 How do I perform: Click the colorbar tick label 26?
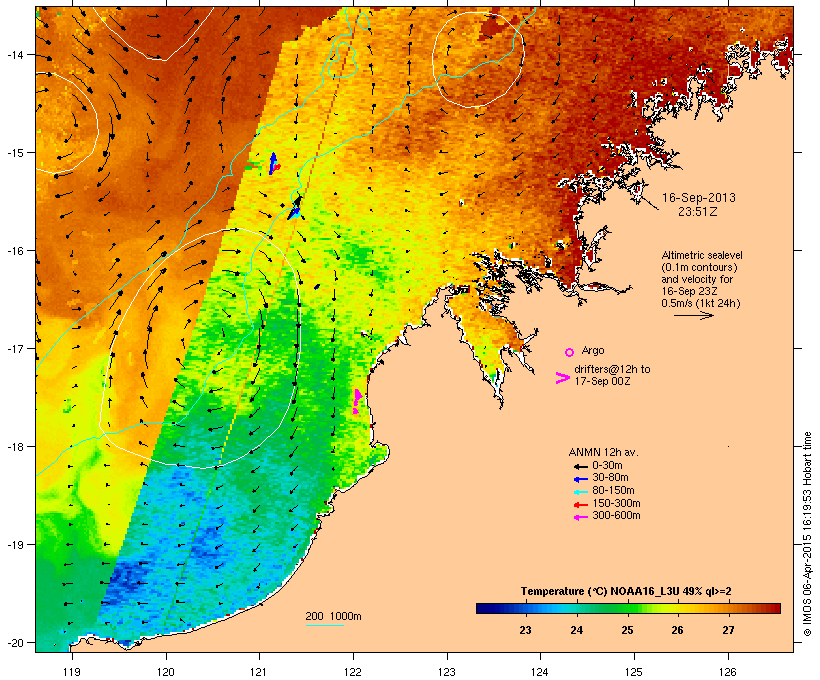point(677,630)
